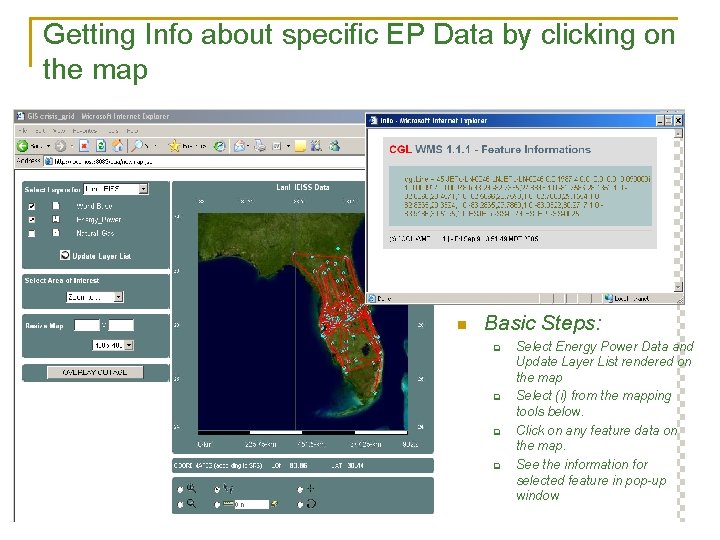Expand the Back button history arrow
Screen dimensions: 720x540
(48, 146)
